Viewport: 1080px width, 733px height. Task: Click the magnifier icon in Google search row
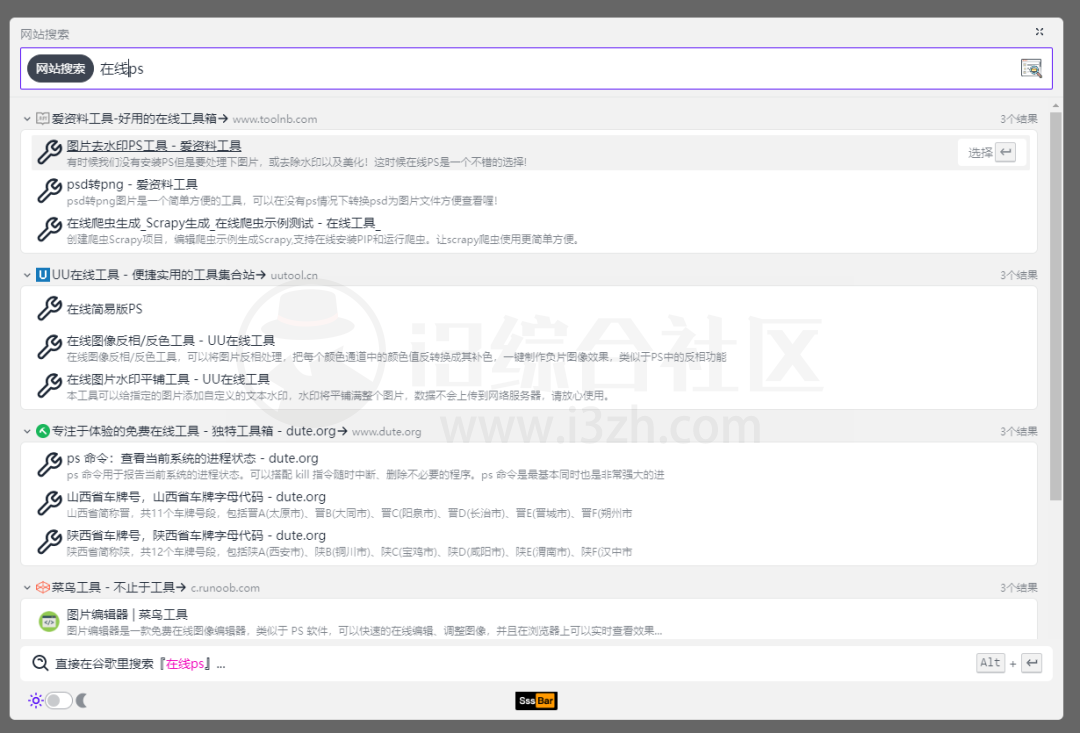coord(41,663)
